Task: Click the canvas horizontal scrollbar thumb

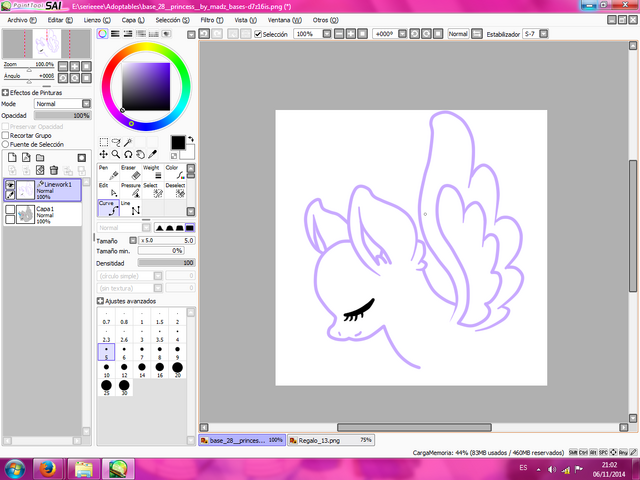Action: click(414, 427)
